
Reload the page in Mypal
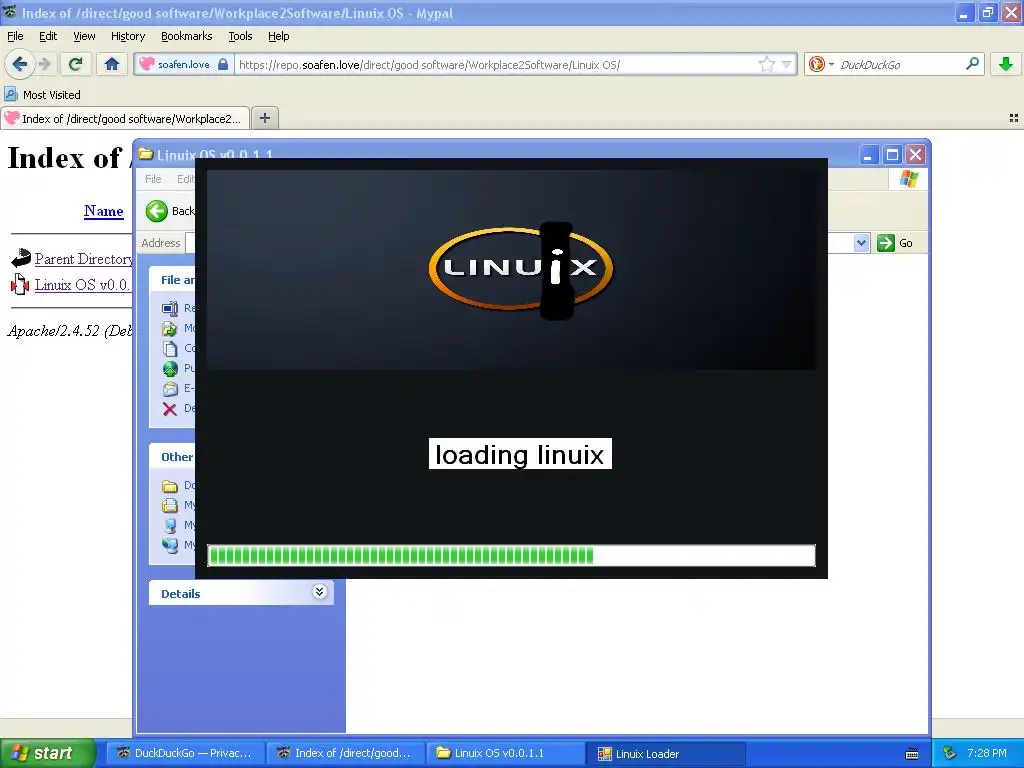[x=75, y=64]
